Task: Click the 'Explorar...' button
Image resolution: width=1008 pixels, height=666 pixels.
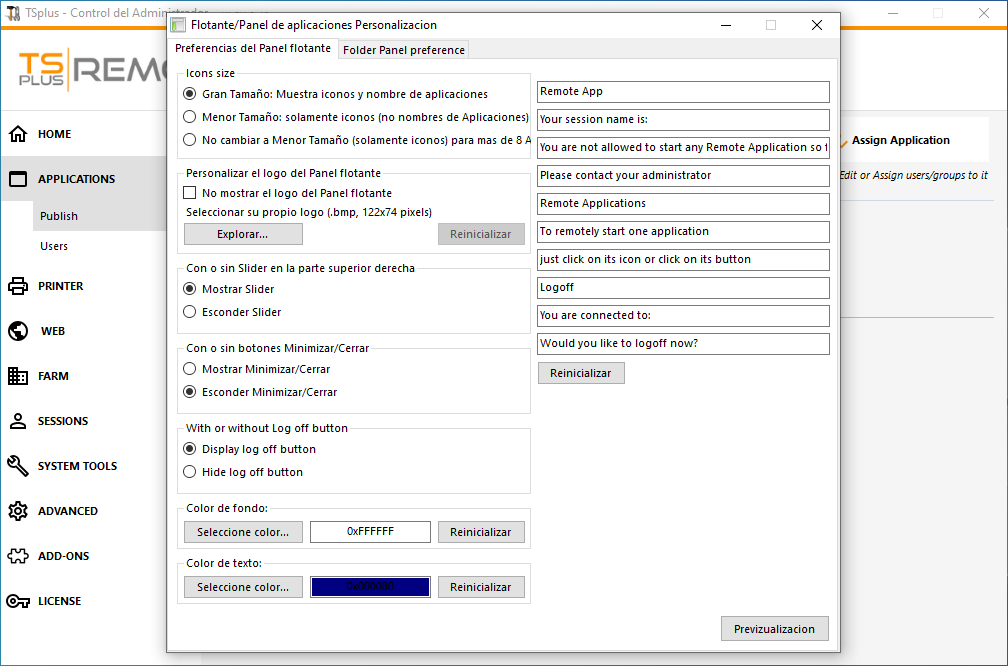Action: pyautogui.click(x=243, y=234)
